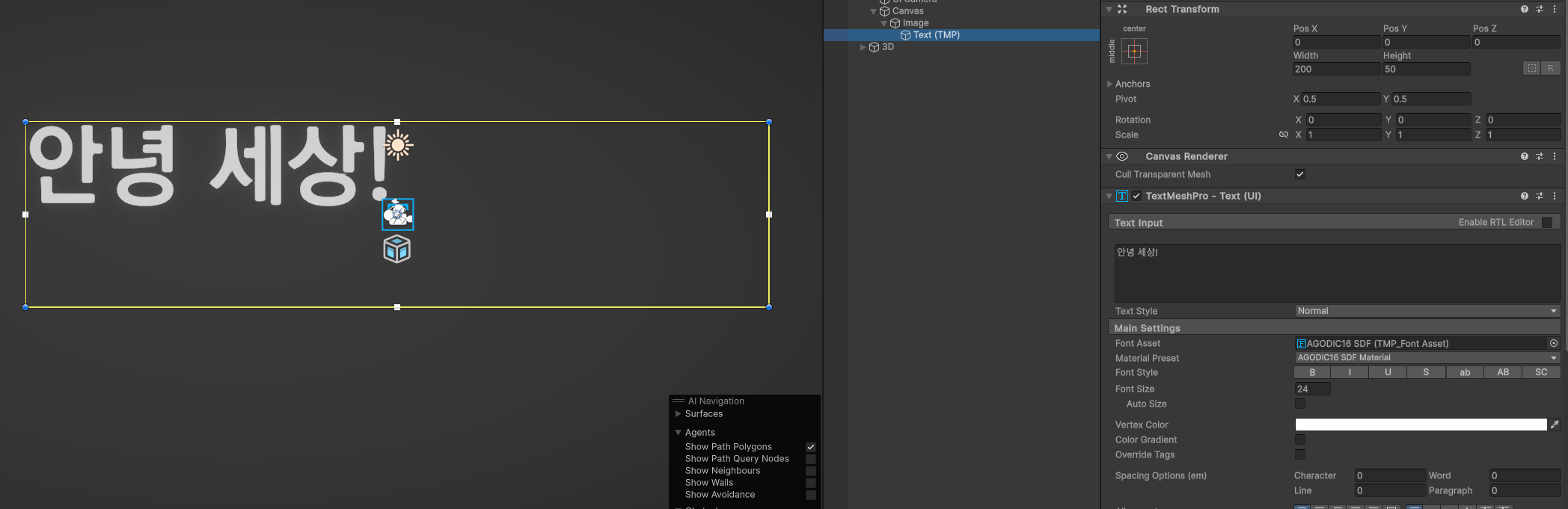Collapse the Image hierarchy item

883,23
